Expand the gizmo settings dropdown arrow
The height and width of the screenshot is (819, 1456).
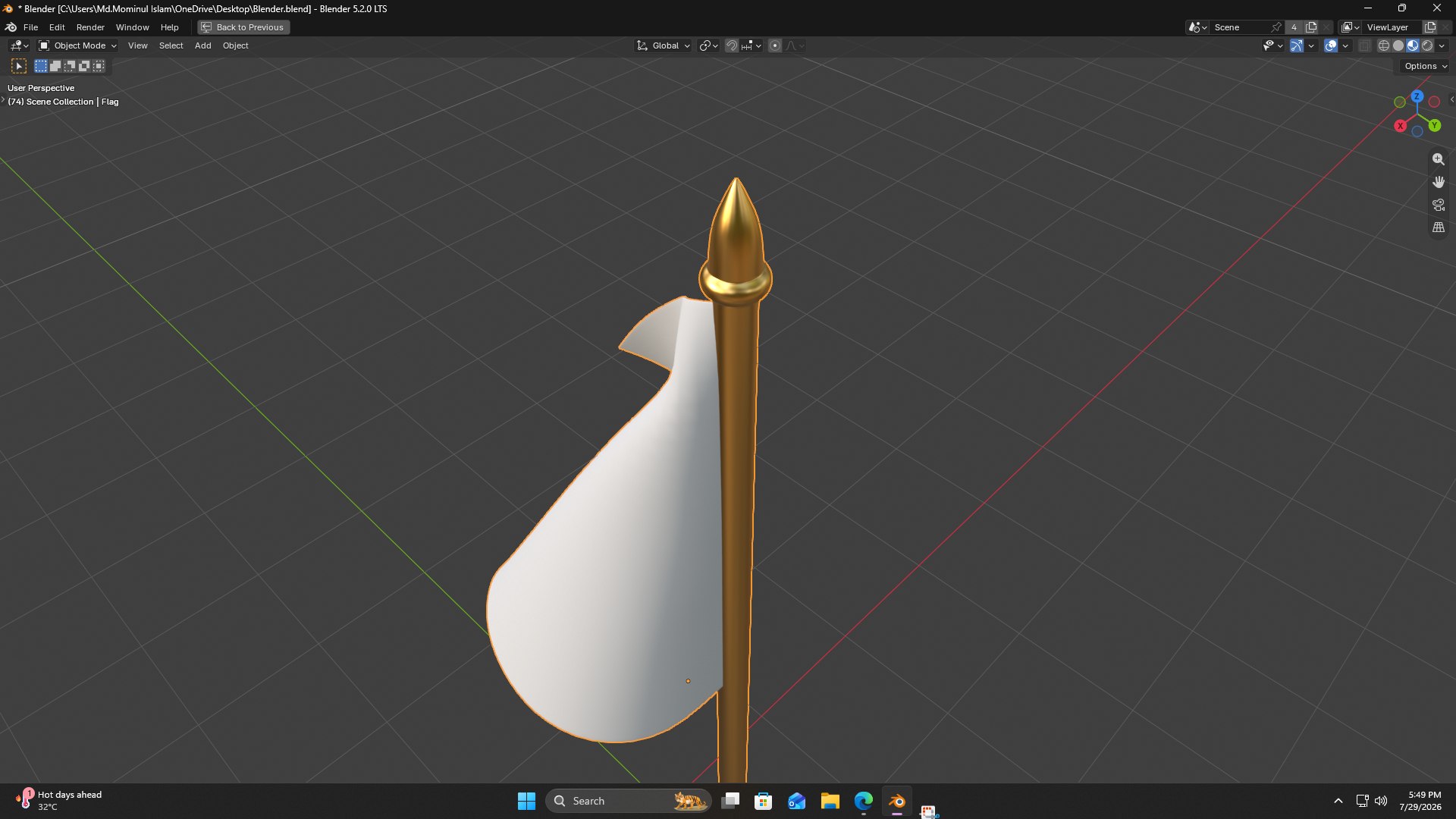tap(1311, 45)
